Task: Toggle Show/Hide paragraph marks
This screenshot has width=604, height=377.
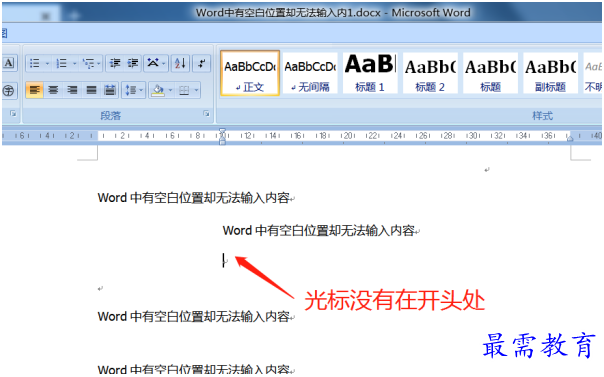Action: 201,63
